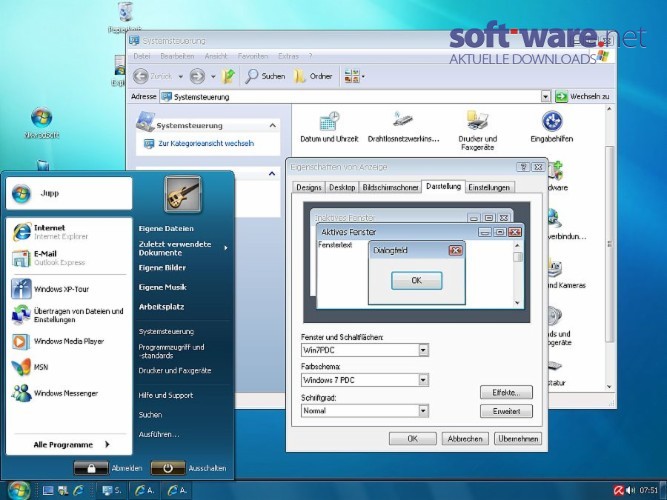Open Fenster und Schaltflächen dropdown
Image resolution: width=667 pixels, height=500 pixels.
coord(423,350)
